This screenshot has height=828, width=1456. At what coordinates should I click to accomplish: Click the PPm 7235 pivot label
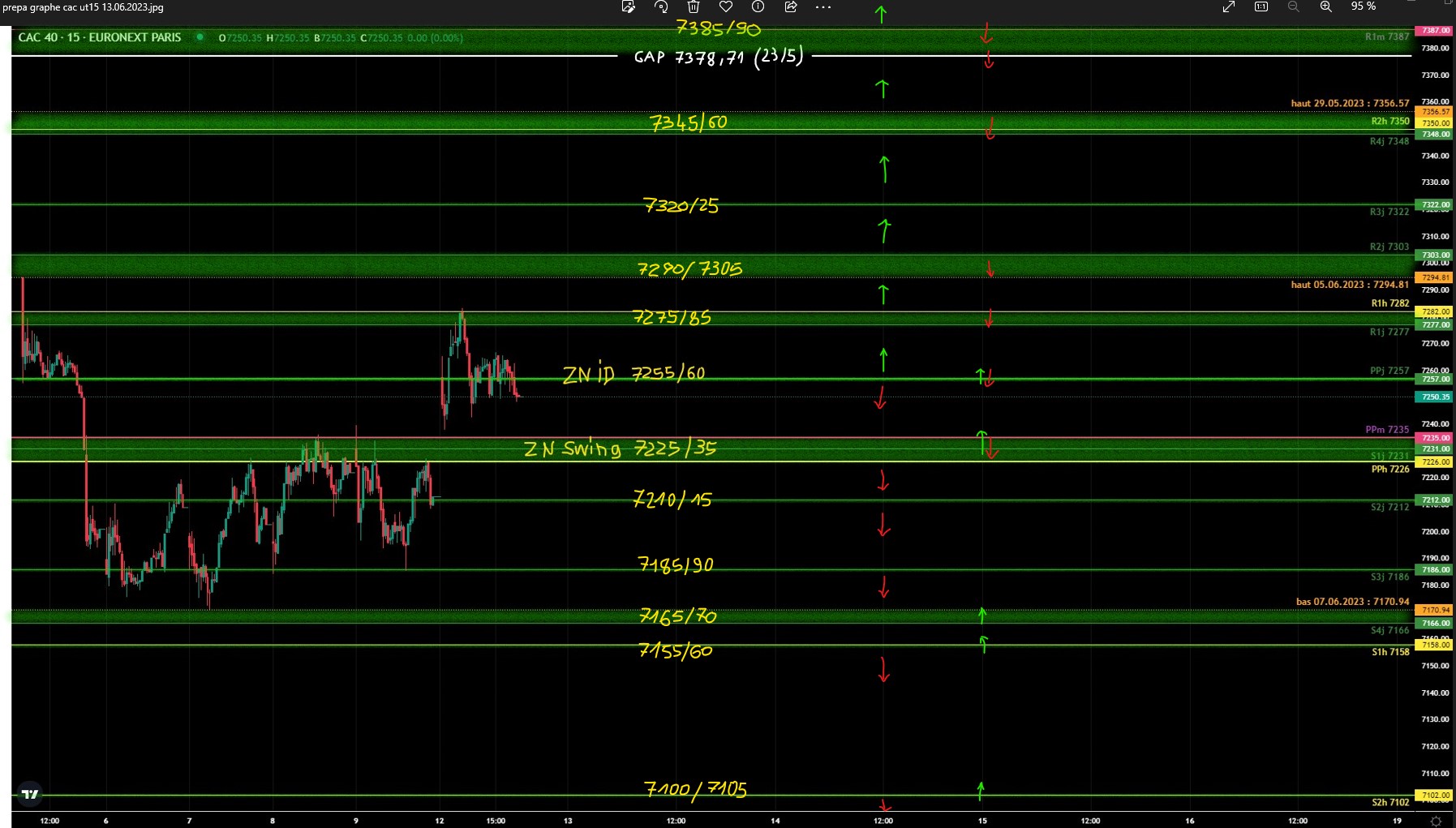click(1387, 430)
